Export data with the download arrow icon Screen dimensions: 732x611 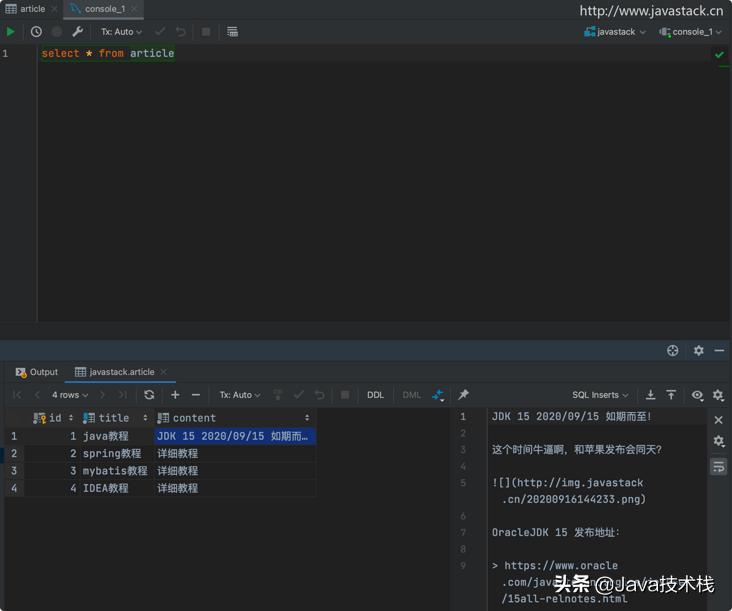pos(650,395)
